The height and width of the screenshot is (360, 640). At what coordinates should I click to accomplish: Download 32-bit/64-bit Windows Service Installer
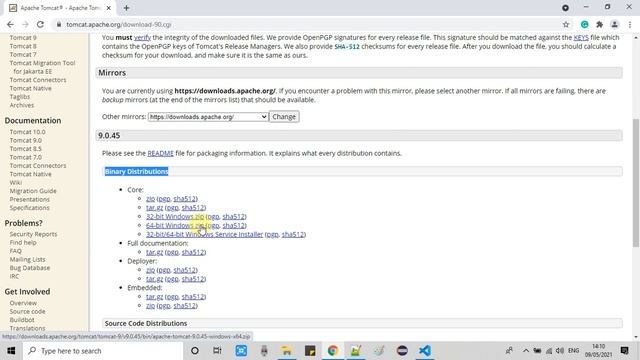tap(204, 235)
